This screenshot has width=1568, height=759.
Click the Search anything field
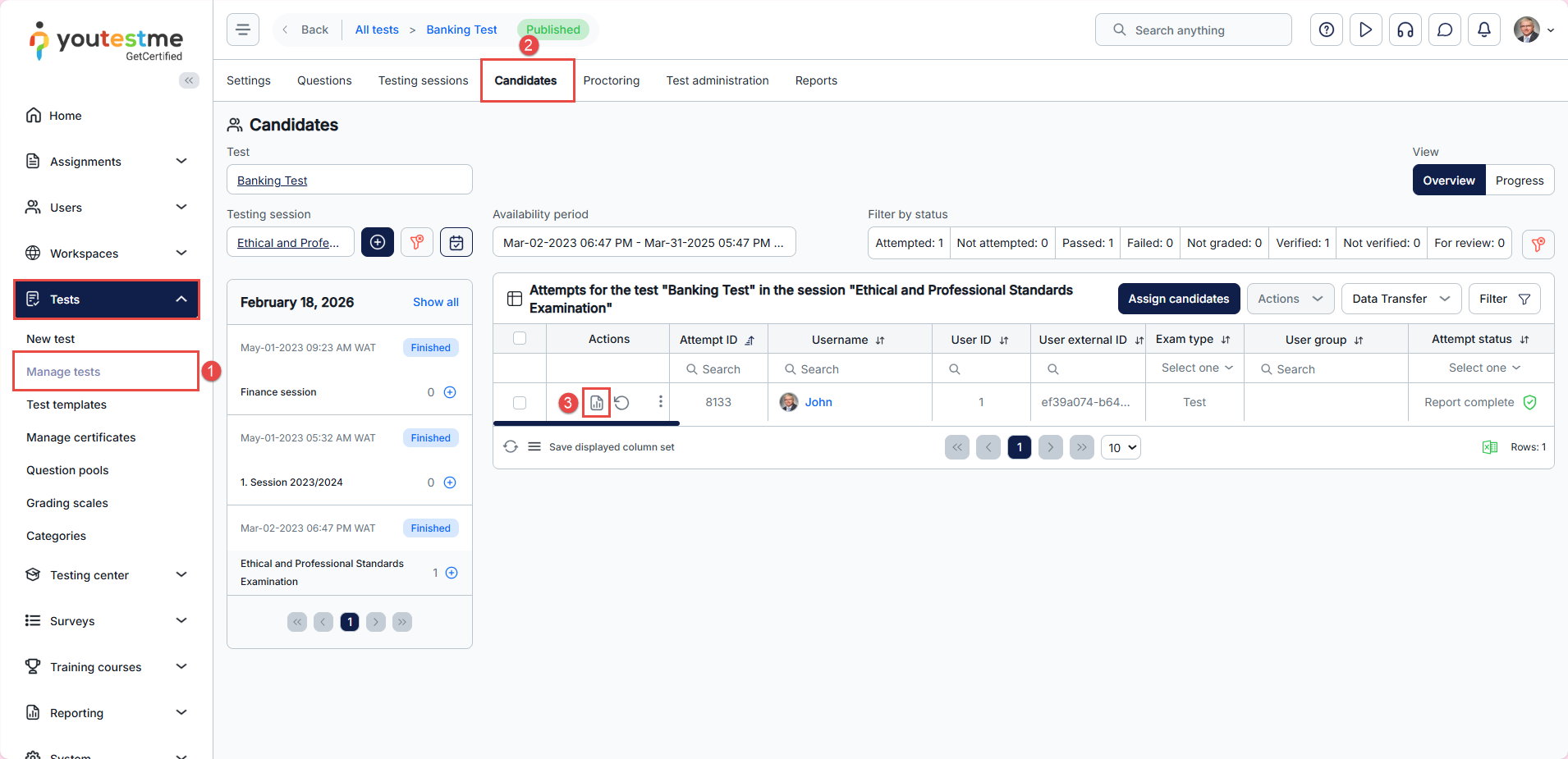(x=1193, y=30)
